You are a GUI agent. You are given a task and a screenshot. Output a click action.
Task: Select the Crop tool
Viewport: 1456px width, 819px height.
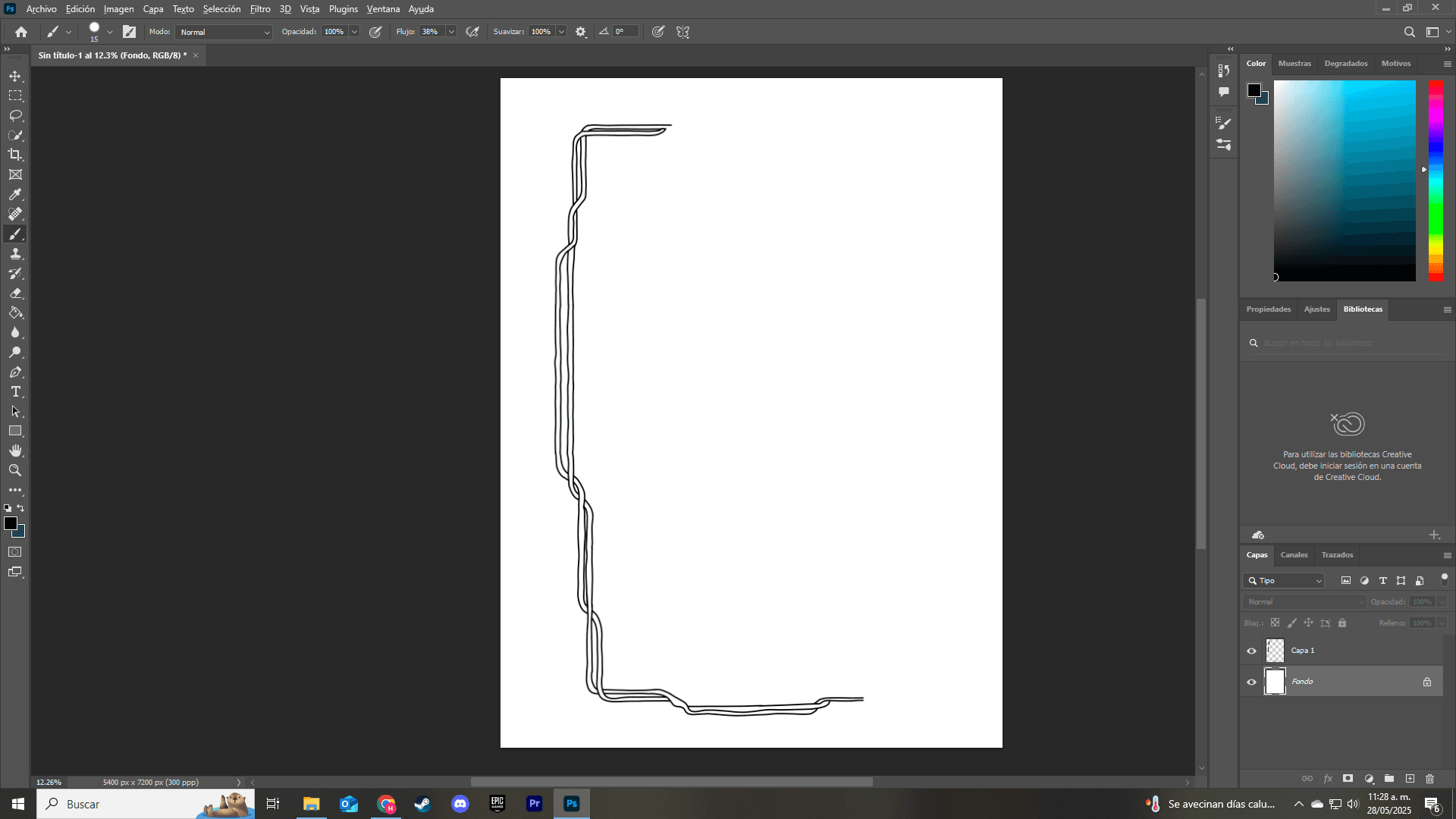(15, 155)
